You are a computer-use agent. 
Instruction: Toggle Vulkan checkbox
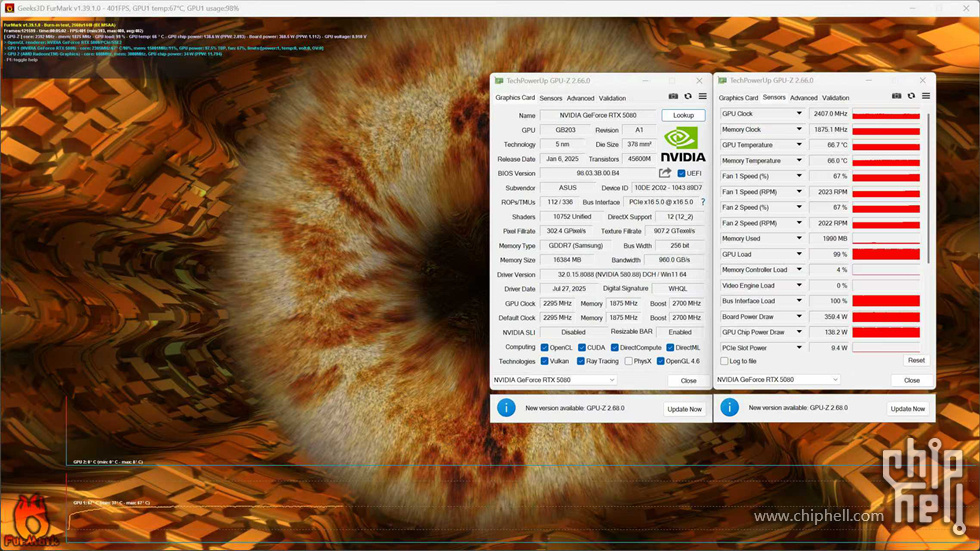coord(544,361)
